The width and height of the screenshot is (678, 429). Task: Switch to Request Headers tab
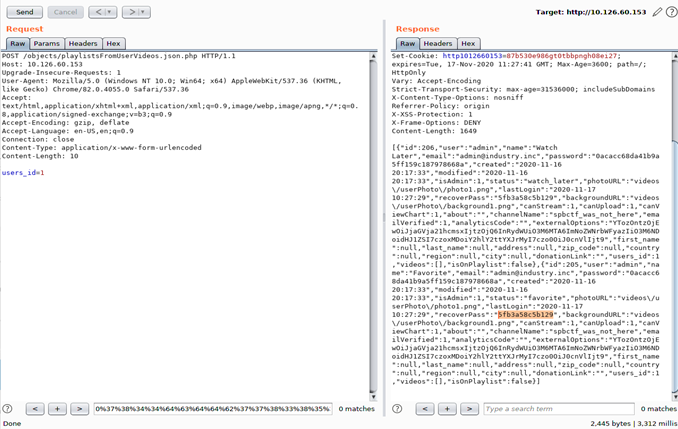click(83, 43)
